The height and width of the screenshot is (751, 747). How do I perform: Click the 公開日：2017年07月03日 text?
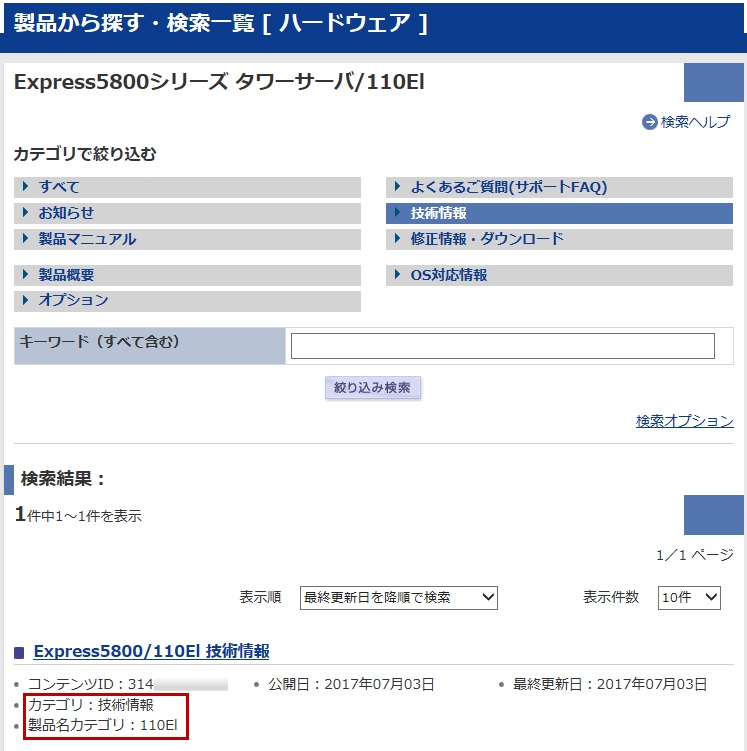pyautogui.click(x=351, y=684)
